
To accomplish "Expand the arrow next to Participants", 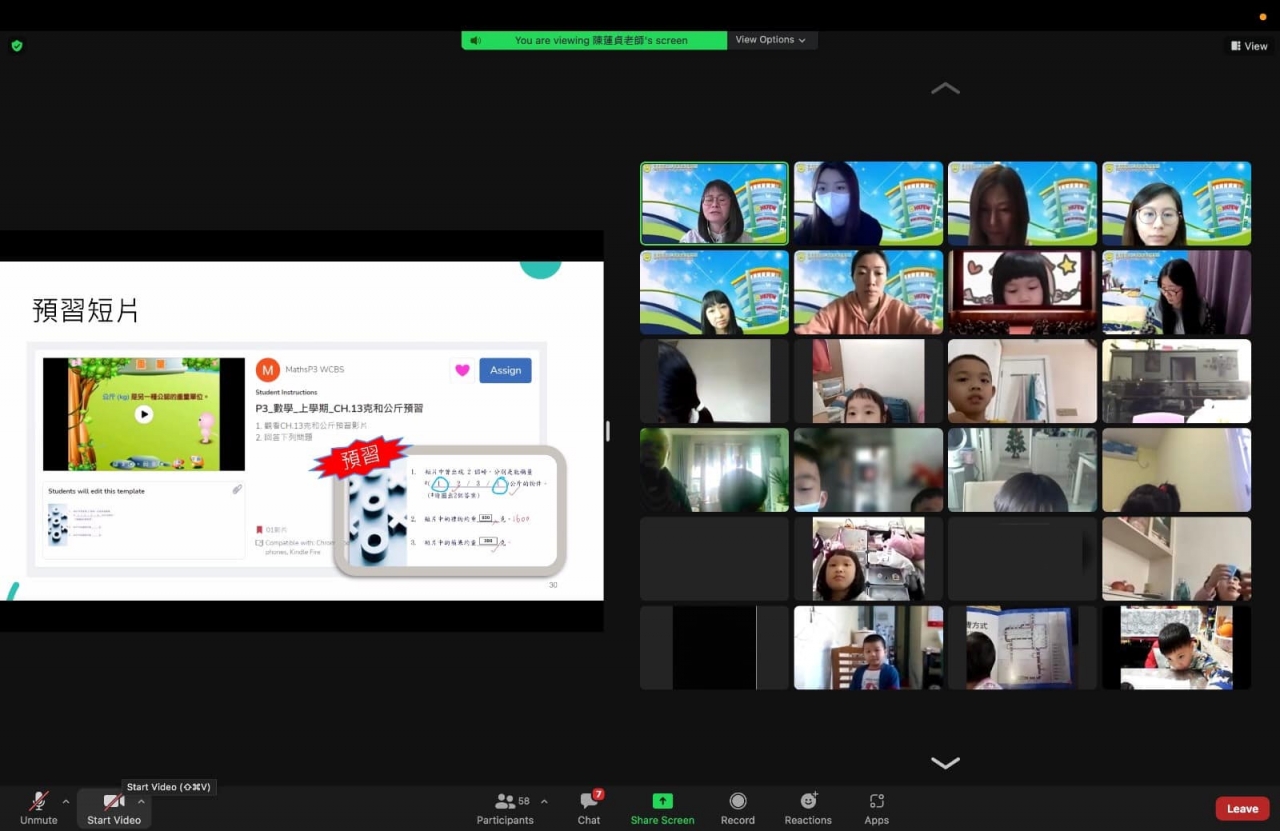I will pyautogui.click(x=544, y=802).
